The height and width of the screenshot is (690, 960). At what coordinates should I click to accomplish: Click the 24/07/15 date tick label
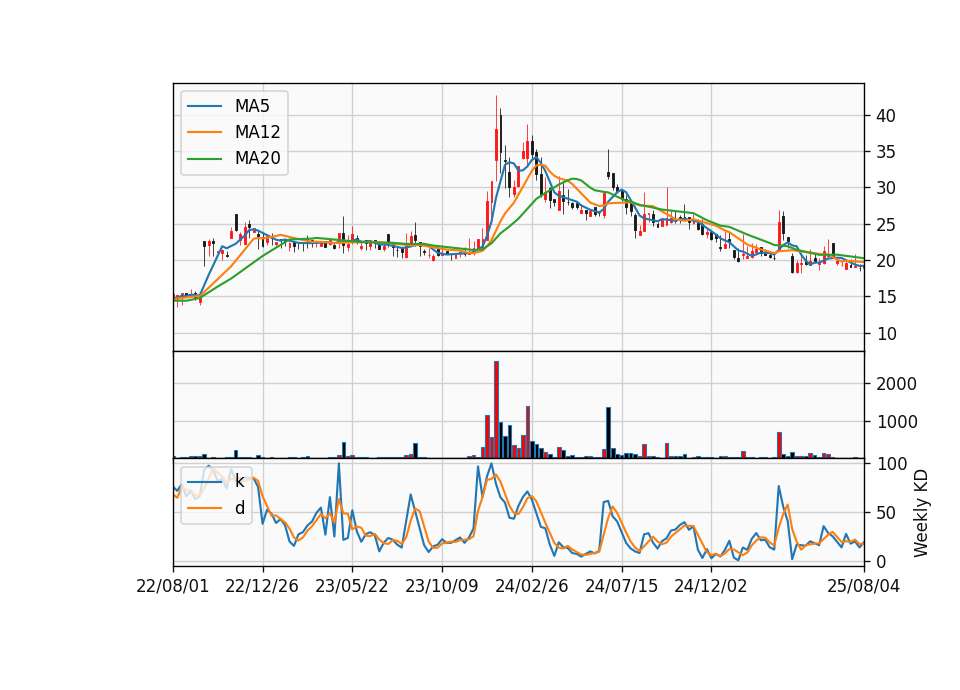pos(621,586)
